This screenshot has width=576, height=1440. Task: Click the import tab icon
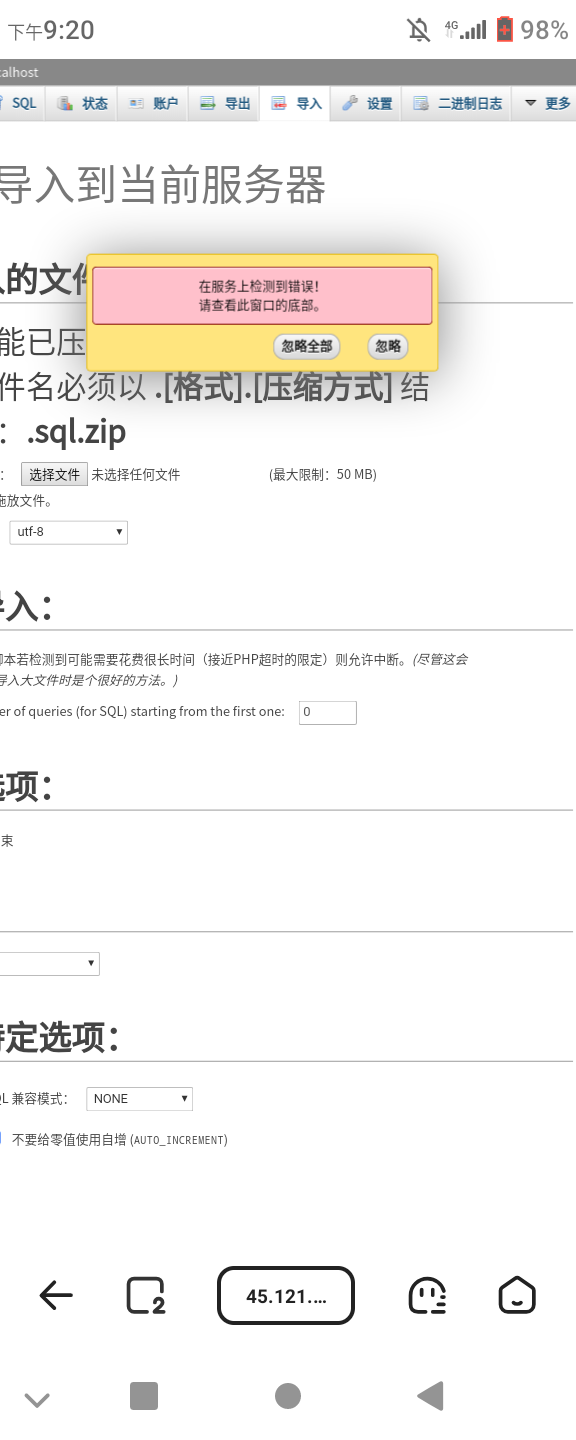(279, 103)
